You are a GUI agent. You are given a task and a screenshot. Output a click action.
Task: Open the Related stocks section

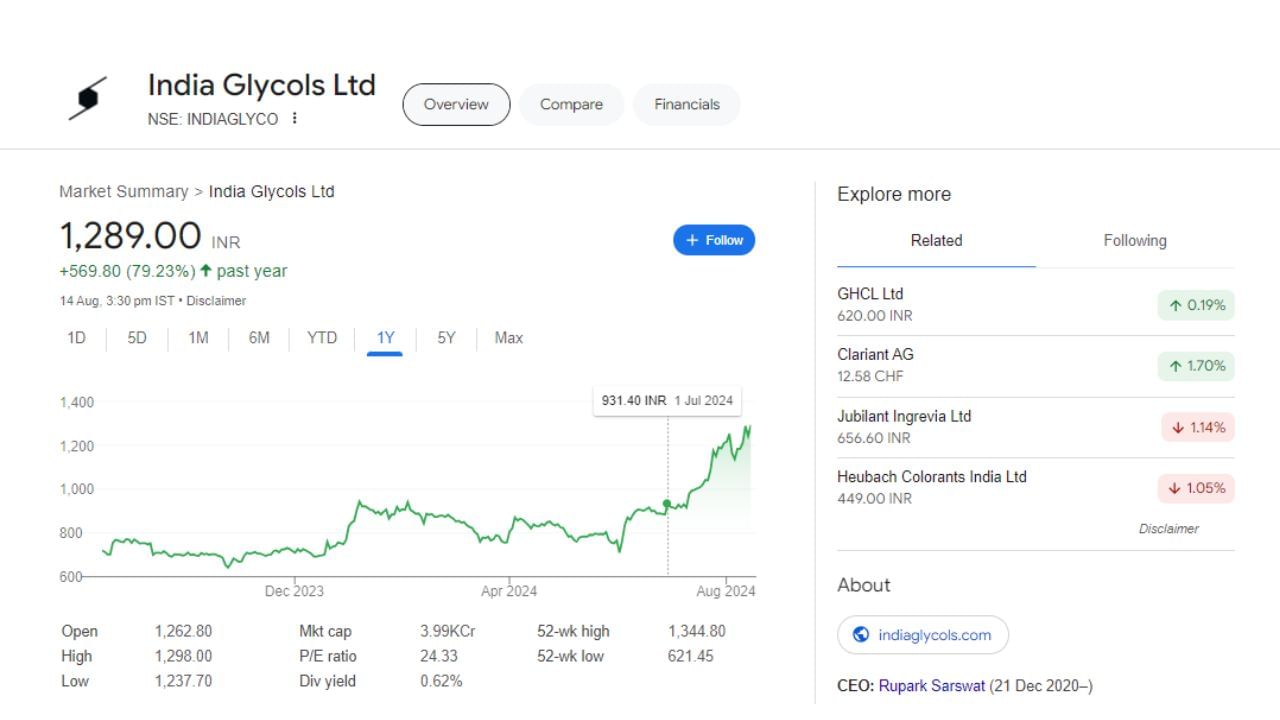[x=936, y=240]
